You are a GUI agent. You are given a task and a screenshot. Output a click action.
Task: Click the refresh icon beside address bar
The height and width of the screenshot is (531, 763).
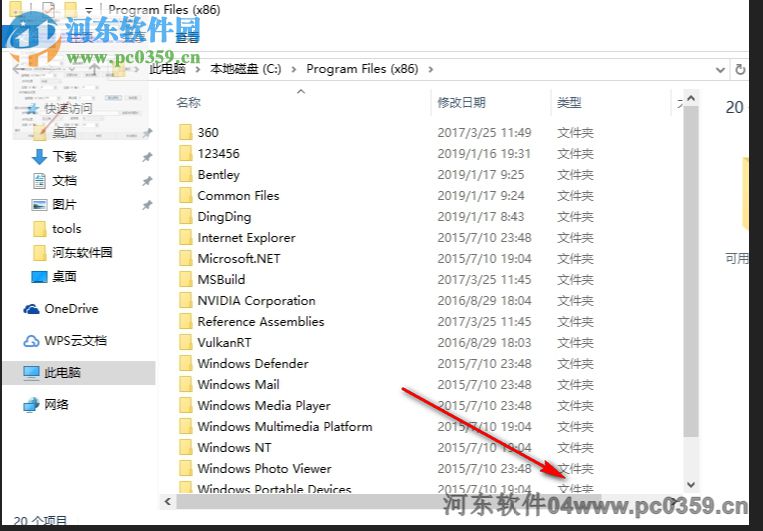coord(740,69)
